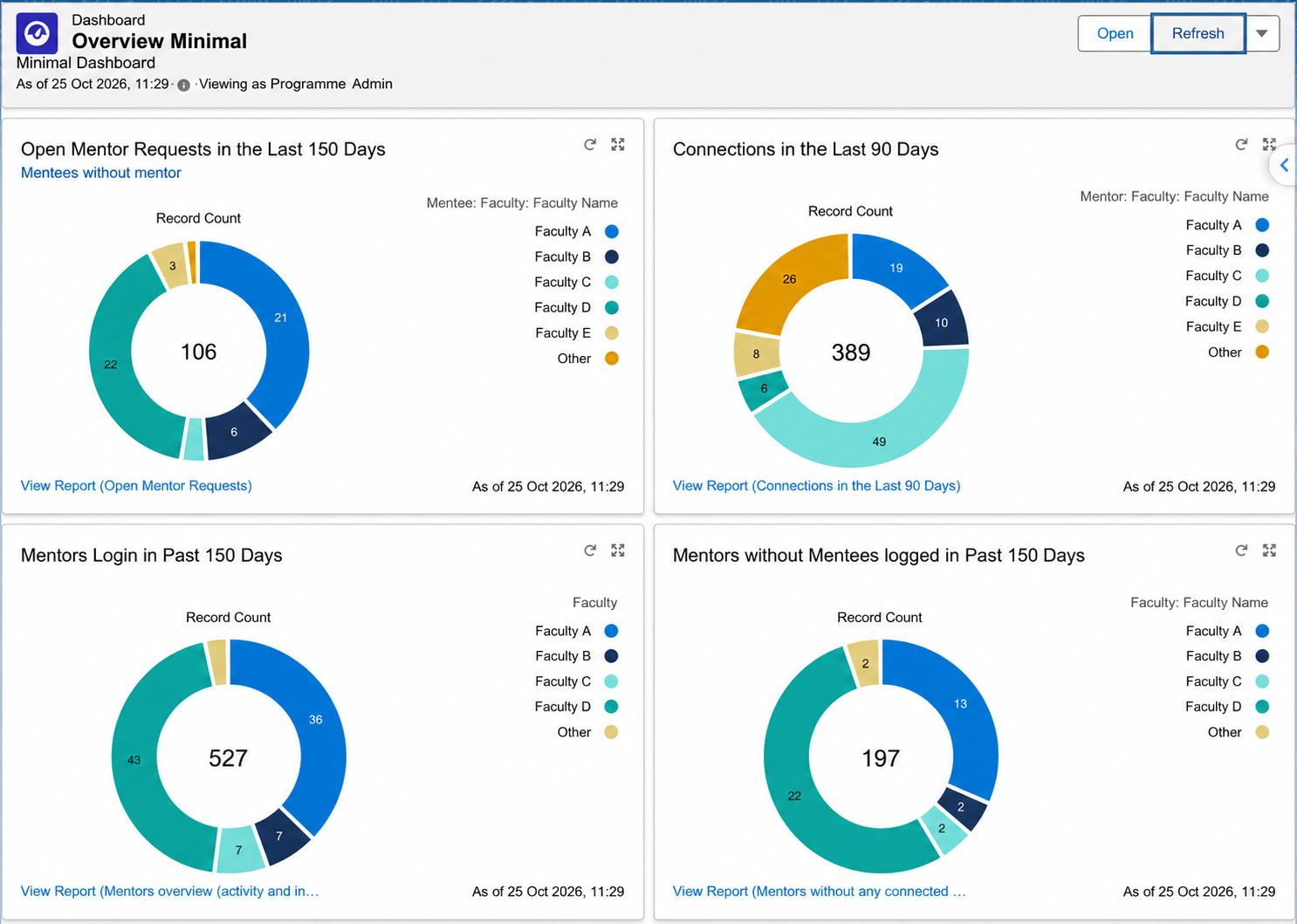This screenshot has height=924, width=1297.
Task: Click the total 527 in Mentors Login donut
Action: point(229,758)
